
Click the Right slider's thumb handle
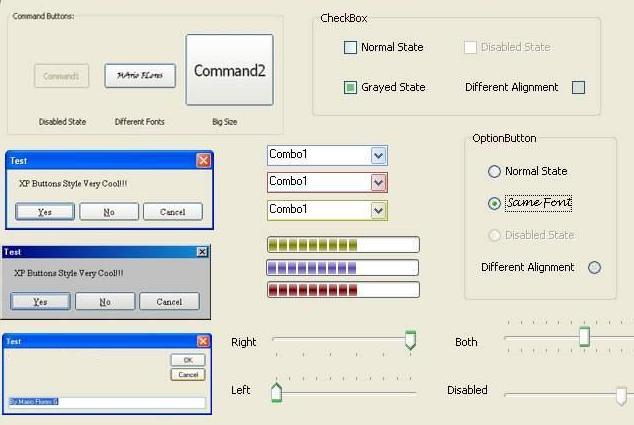410,341
